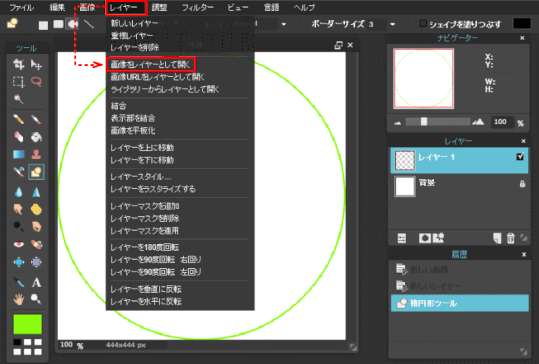Select the Eraser tool
The width and height of the screenshot is (539, 364).
[19, 137]
